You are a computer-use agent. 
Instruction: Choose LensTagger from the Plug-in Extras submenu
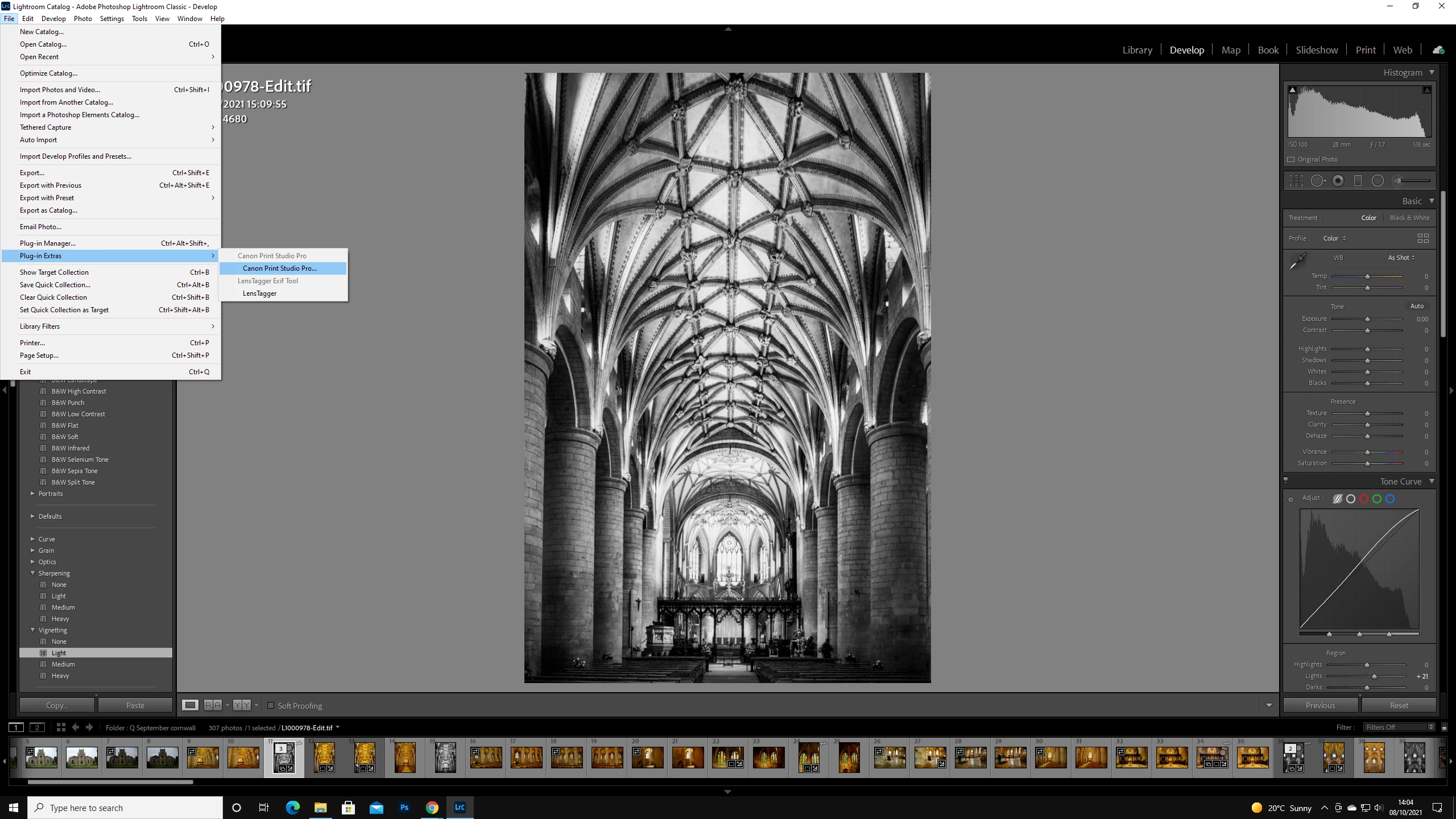point(259,293)
